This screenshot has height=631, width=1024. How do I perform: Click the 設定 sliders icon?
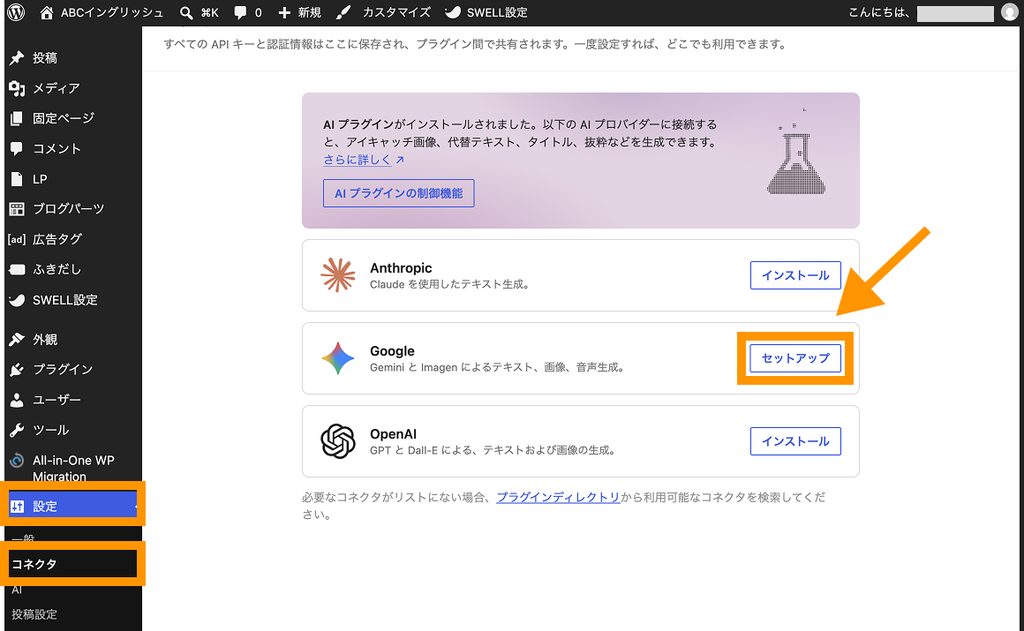coord(17,506)
